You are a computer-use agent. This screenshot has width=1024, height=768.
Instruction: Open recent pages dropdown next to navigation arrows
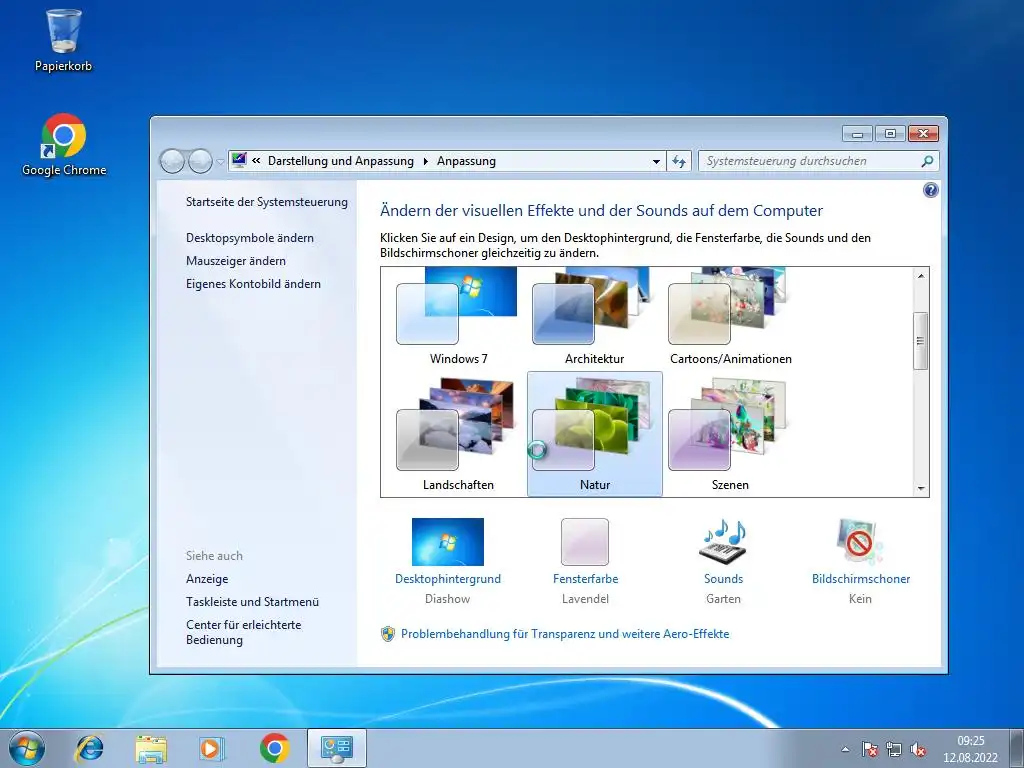[x=220, y=161]
